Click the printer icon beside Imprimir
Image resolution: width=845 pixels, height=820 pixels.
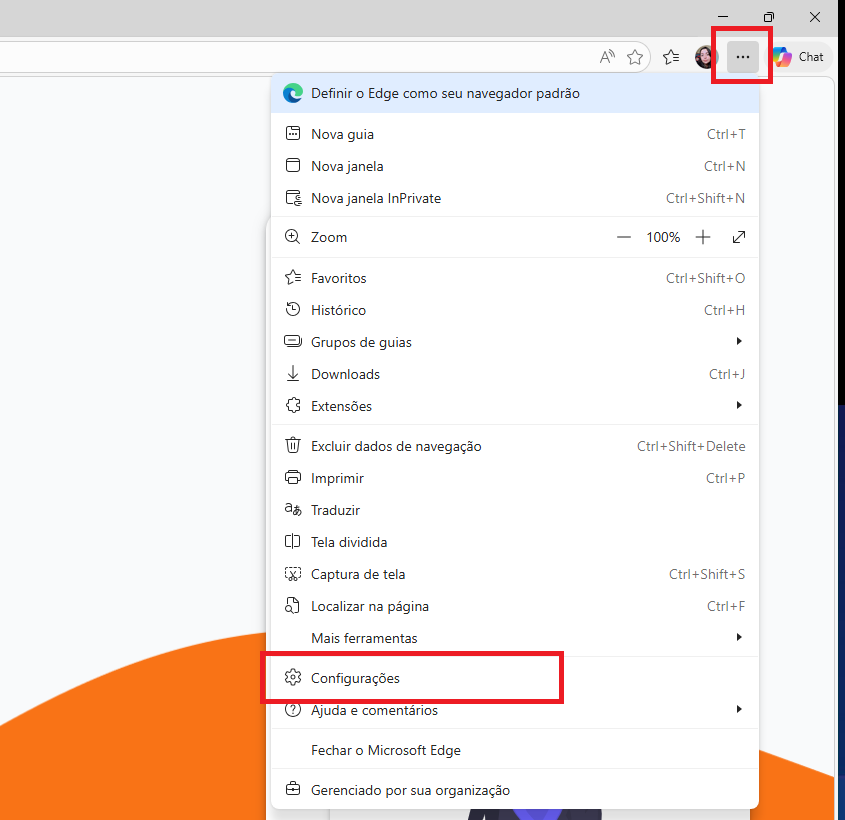tap(293, 477)
